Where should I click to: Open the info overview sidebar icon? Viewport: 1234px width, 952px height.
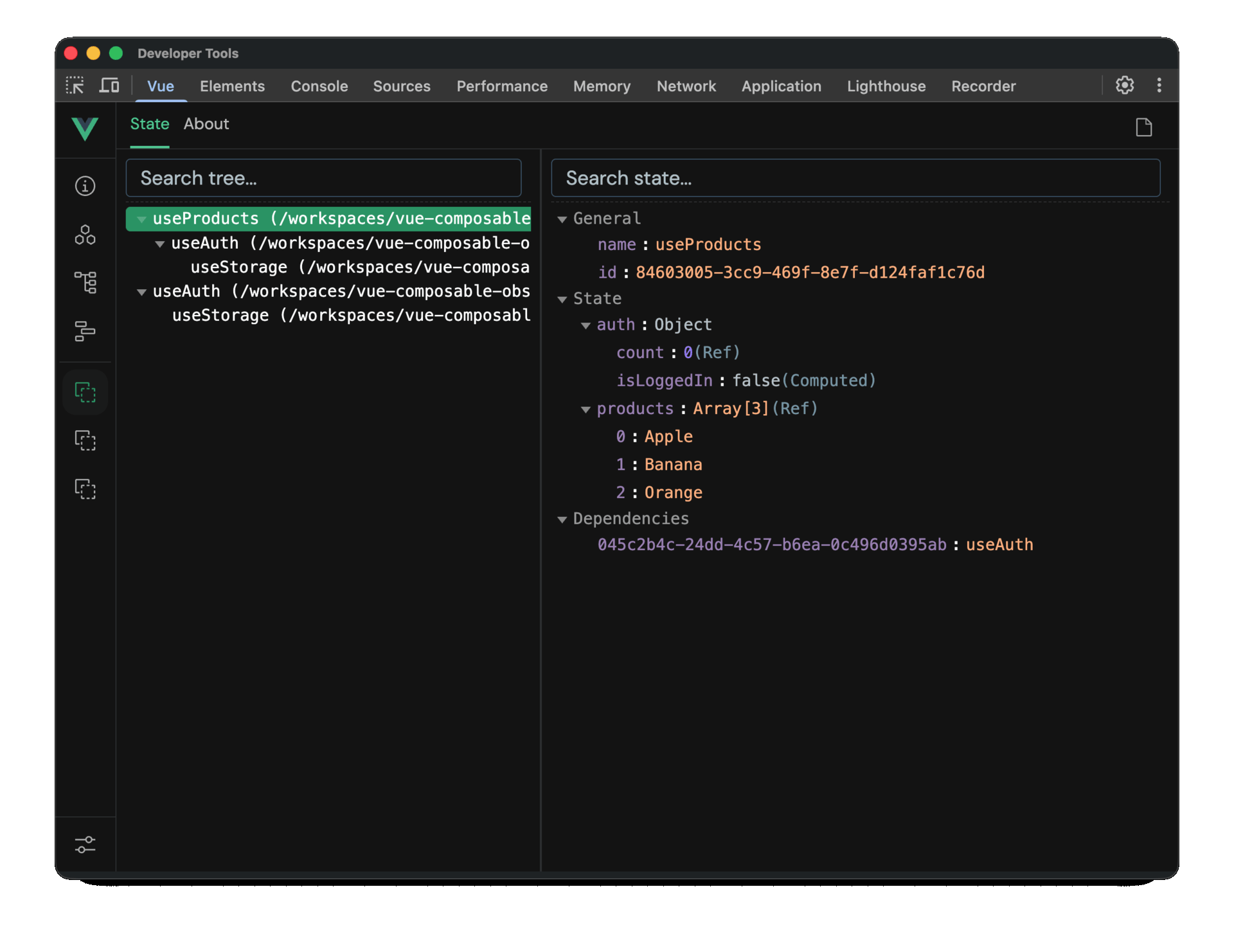[x=85, y=186]
